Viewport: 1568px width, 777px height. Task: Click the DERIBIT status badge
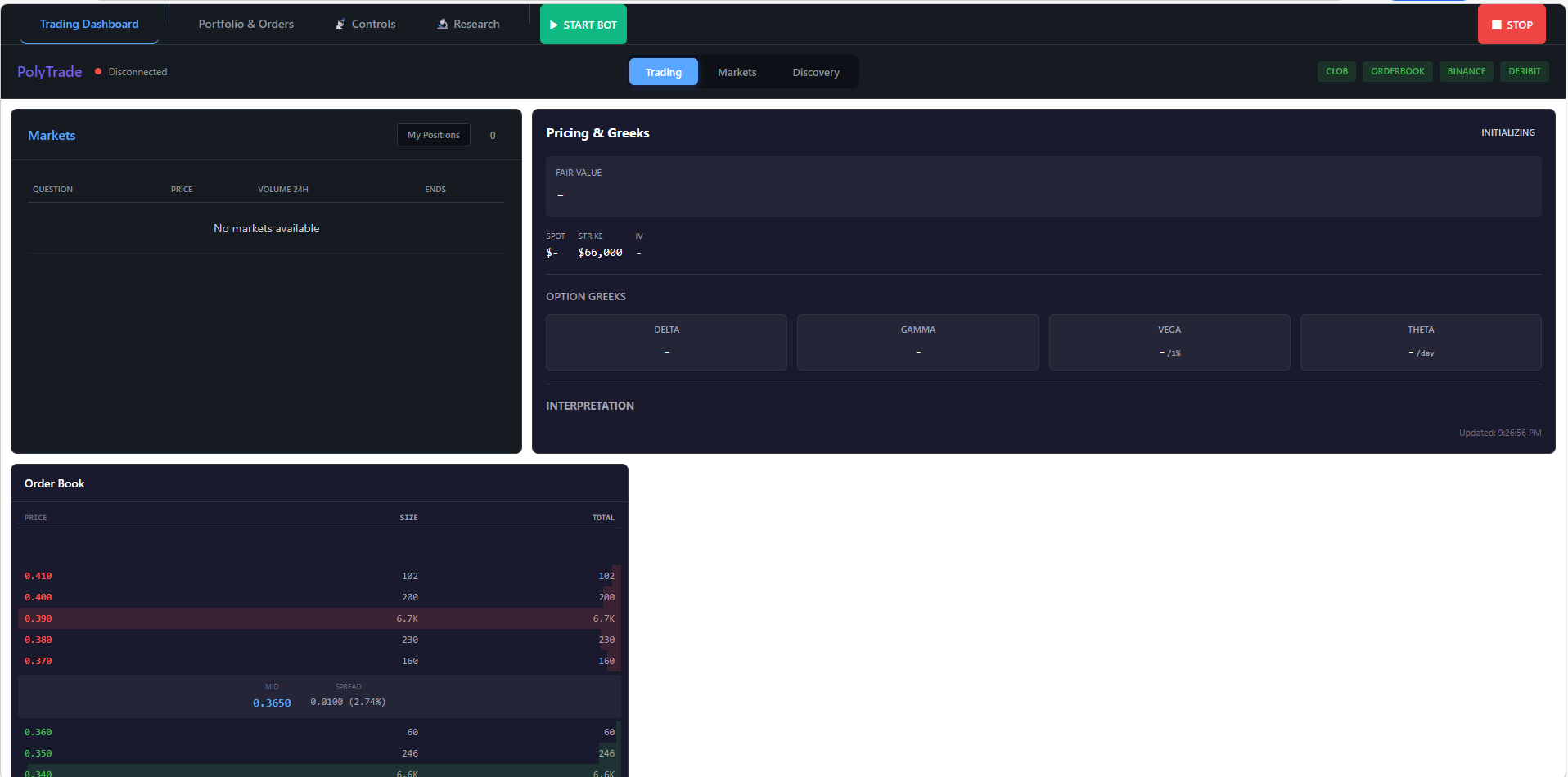tap(1525, 71)
